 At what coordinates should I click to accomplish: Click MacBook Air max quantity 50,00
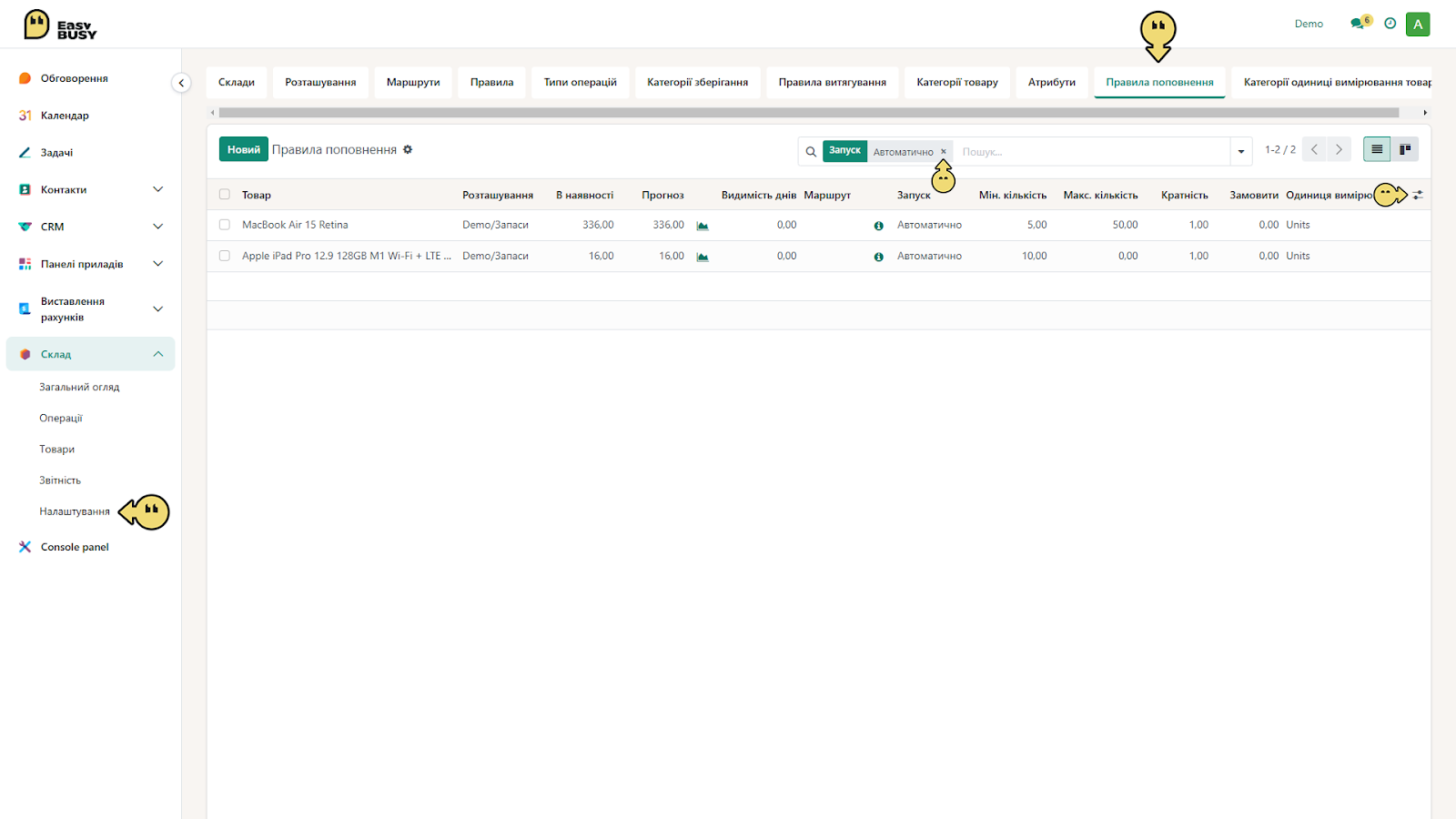pyautogui.click(x=1125, y=225)
